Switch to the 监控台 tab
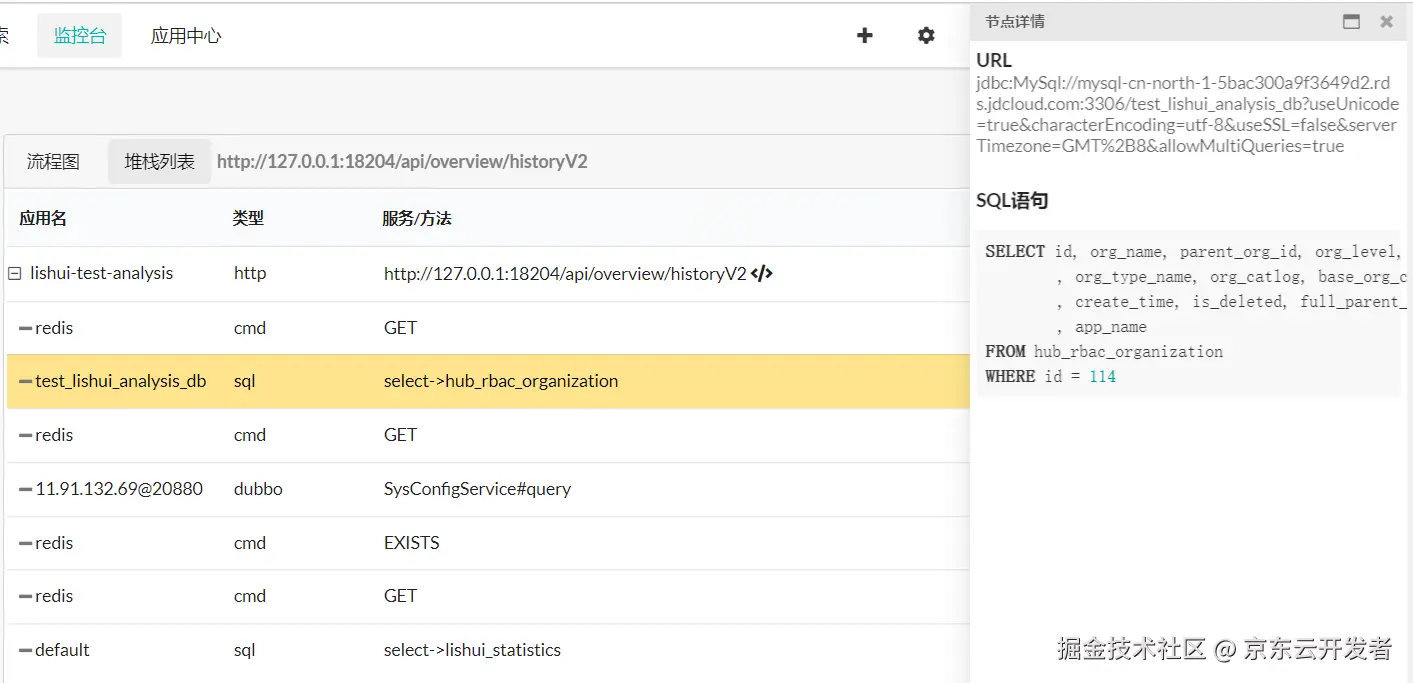This screenshot has height=683, width=1413. [80, 36]
